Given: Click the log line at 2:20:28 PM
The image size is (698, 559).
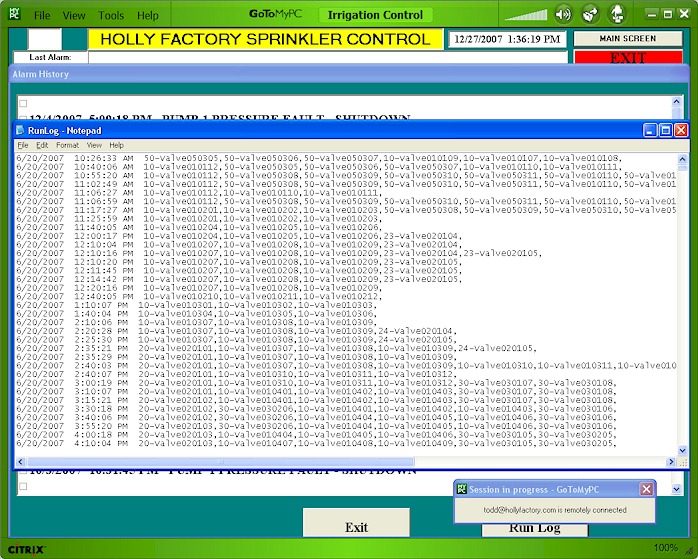Looking at the screenshot, I should coord(237,331).
